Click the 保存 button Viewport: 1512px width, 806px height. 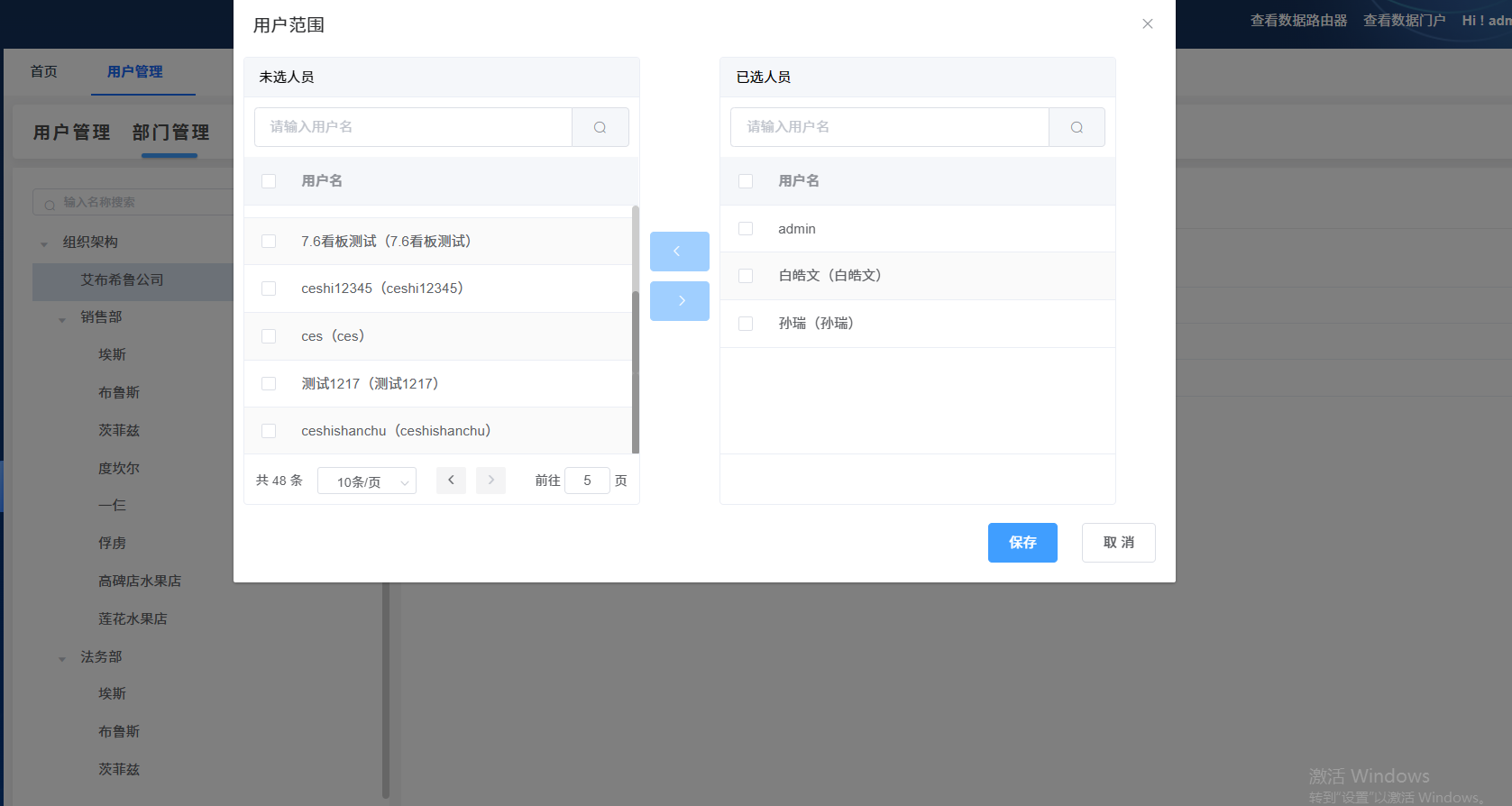[1022, 543]
